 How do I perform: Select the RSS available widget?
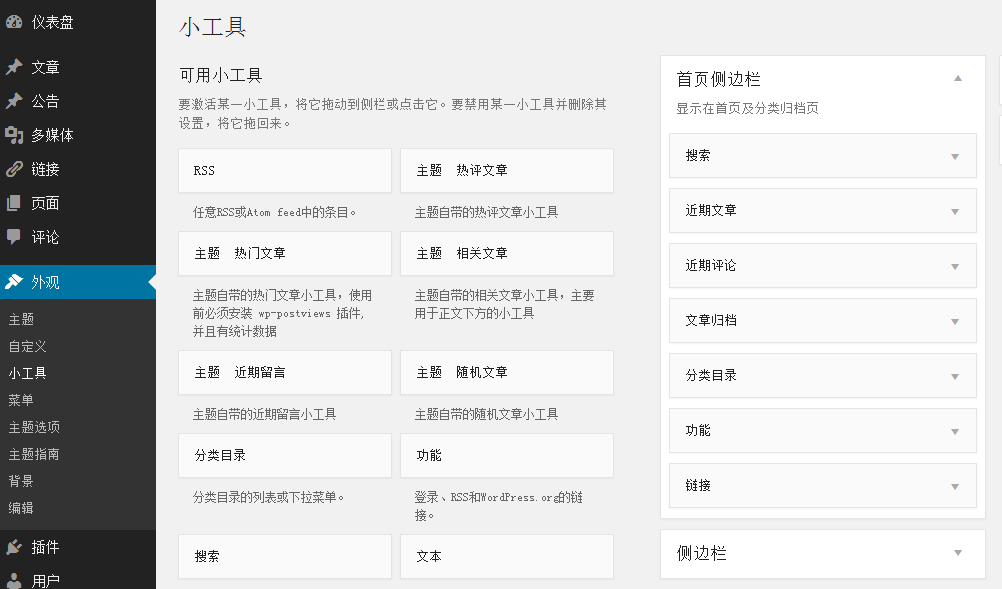[284, 171]
